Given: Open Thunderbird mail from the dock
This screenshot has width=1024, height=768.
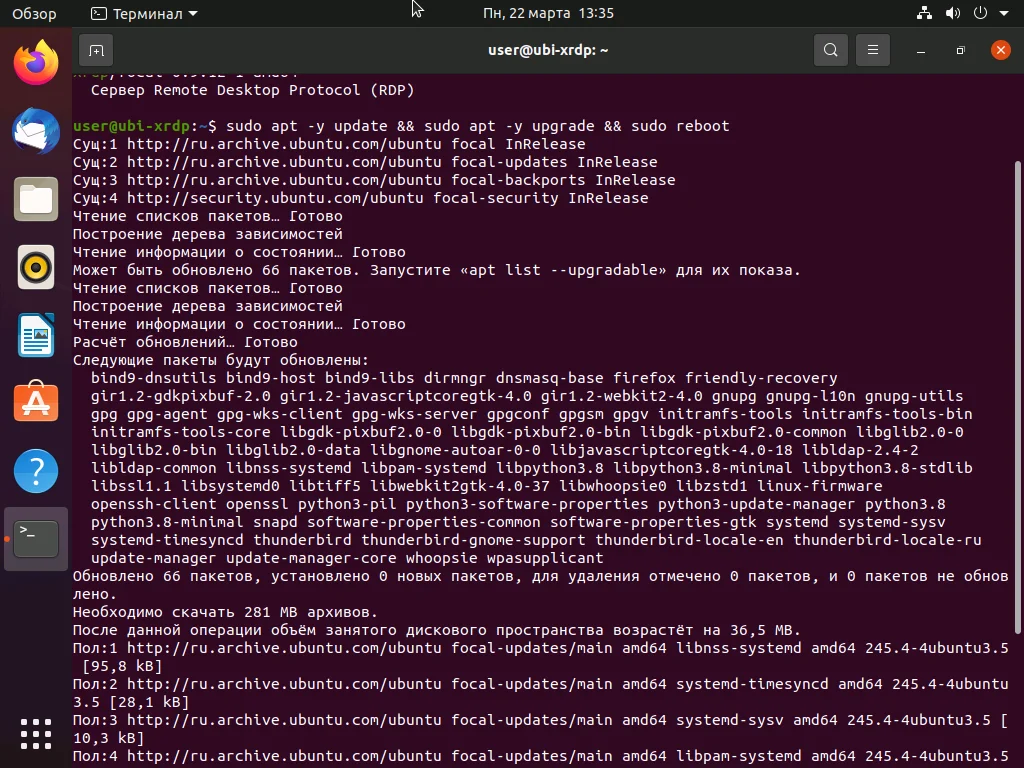Looking at the screenshot, I should point(35,131).
